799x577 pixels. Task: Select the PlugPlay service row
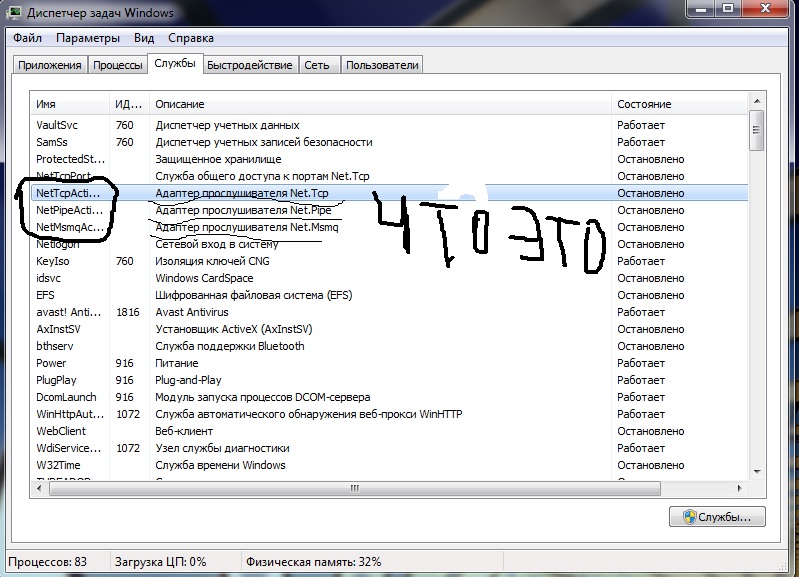click(389, 380)
